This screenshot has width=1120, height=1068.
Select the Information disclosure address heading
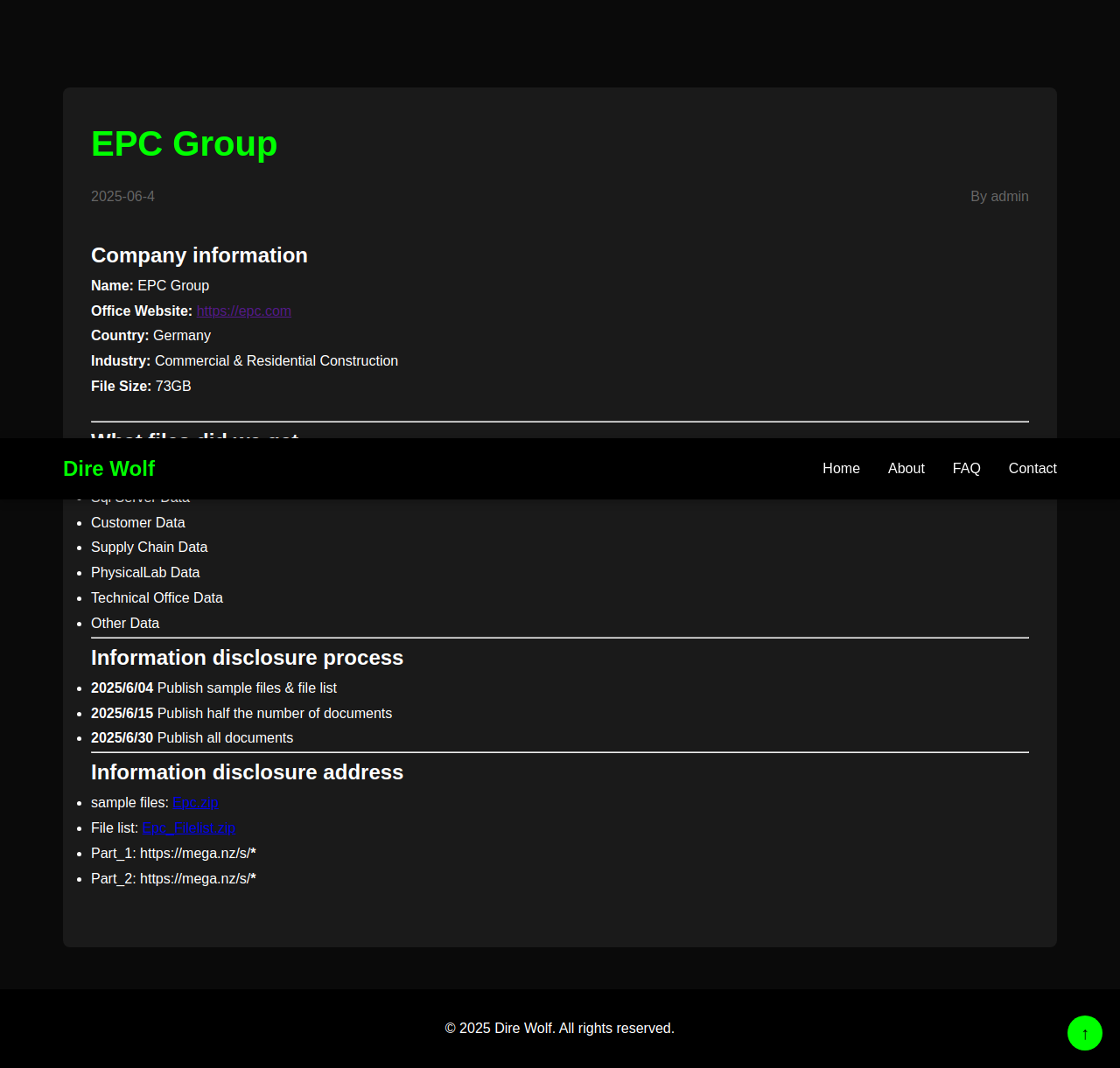pyautogui.click(x=247, y=772)
